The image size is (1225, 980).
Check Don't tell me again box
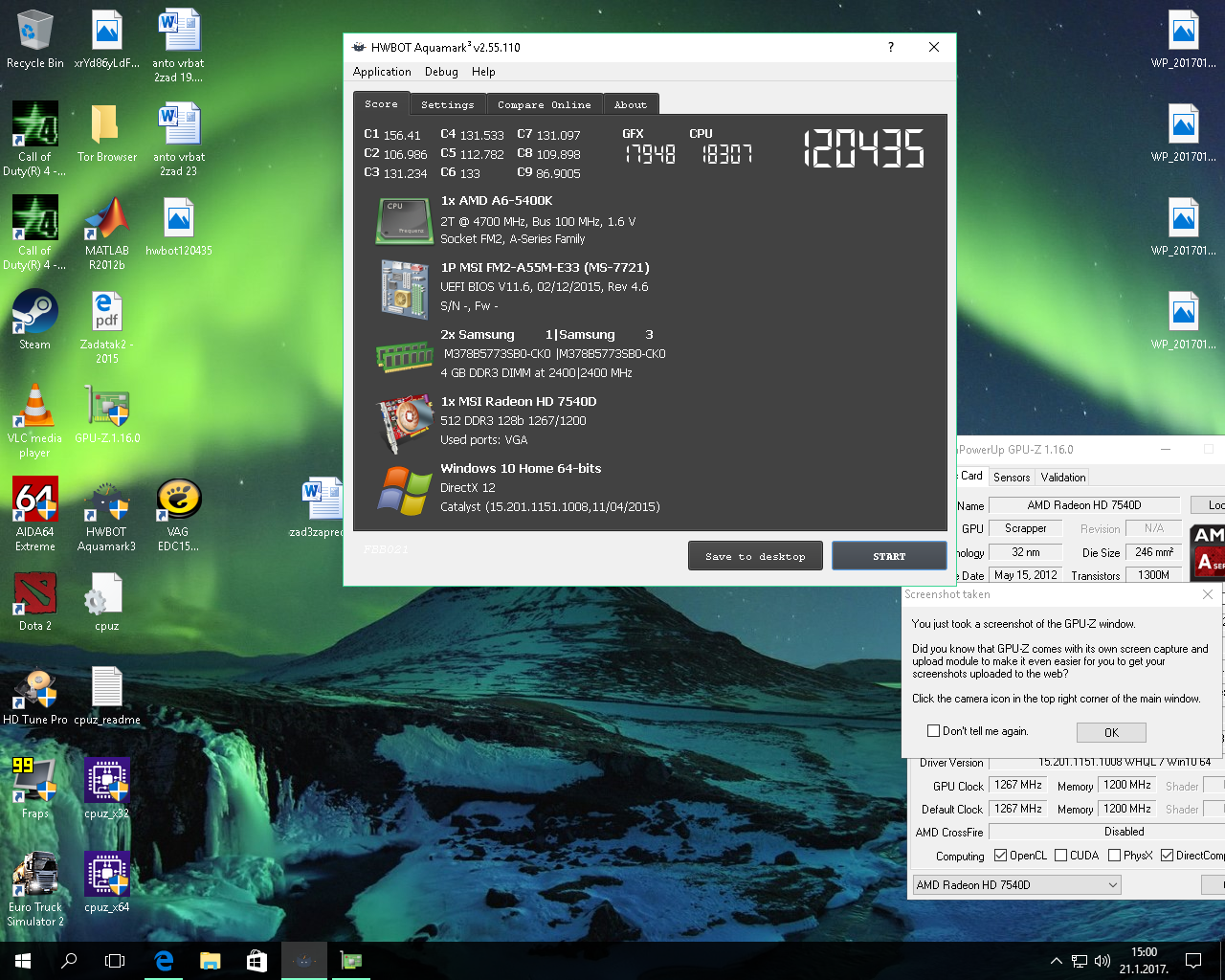click(933, 730)
